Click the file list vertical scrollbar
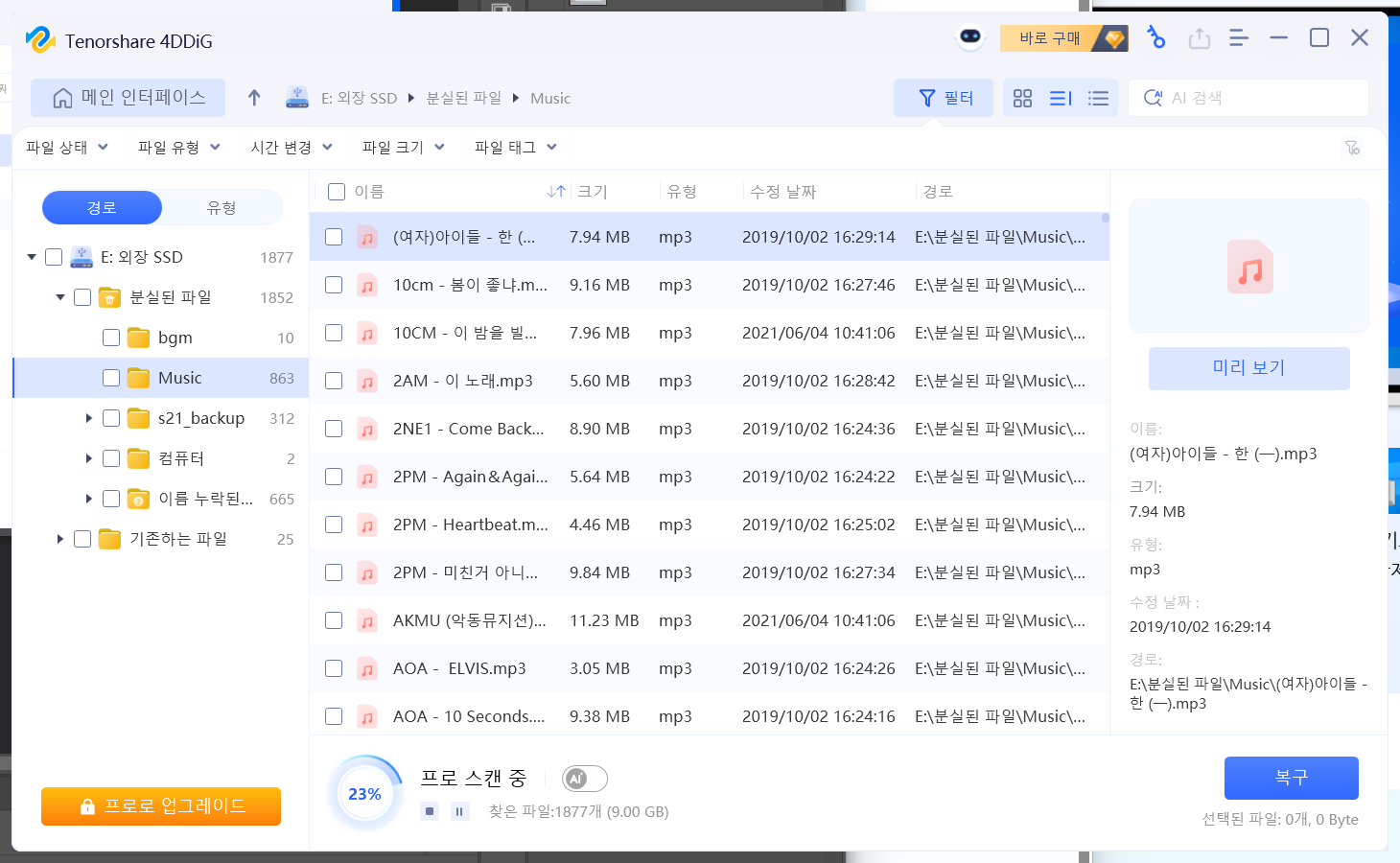The image size is (1400, 863). pyautogui.click(x=1105, y=219)
